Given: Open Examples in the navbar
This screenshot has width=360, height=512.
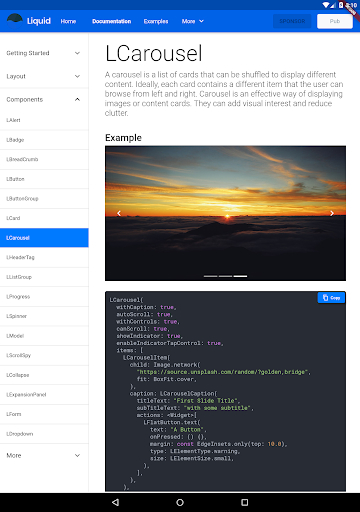Looking at the screenshot, I should click(156, 21).
